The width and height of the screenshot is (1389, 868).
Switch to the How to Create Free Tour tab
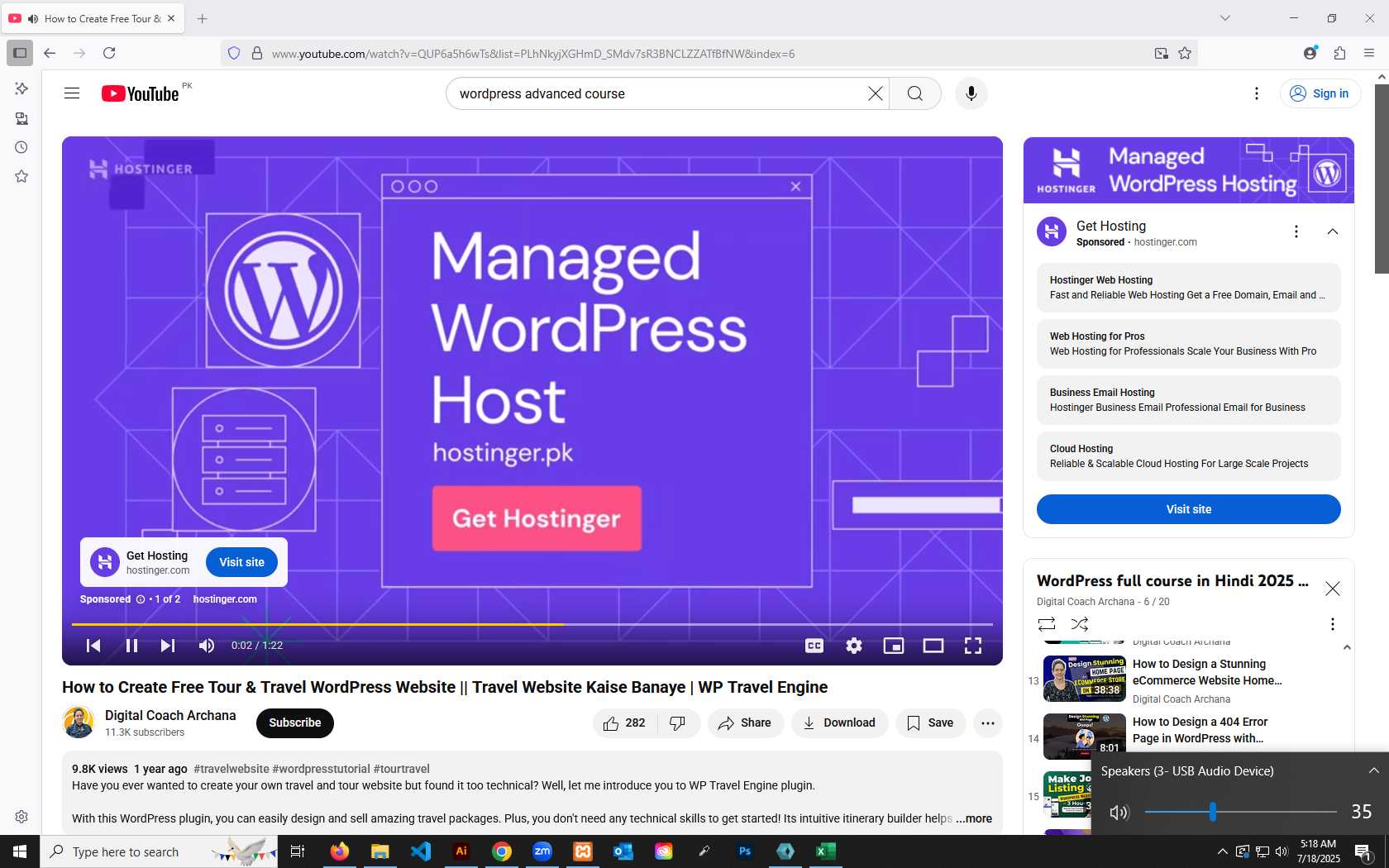[93, 18]
